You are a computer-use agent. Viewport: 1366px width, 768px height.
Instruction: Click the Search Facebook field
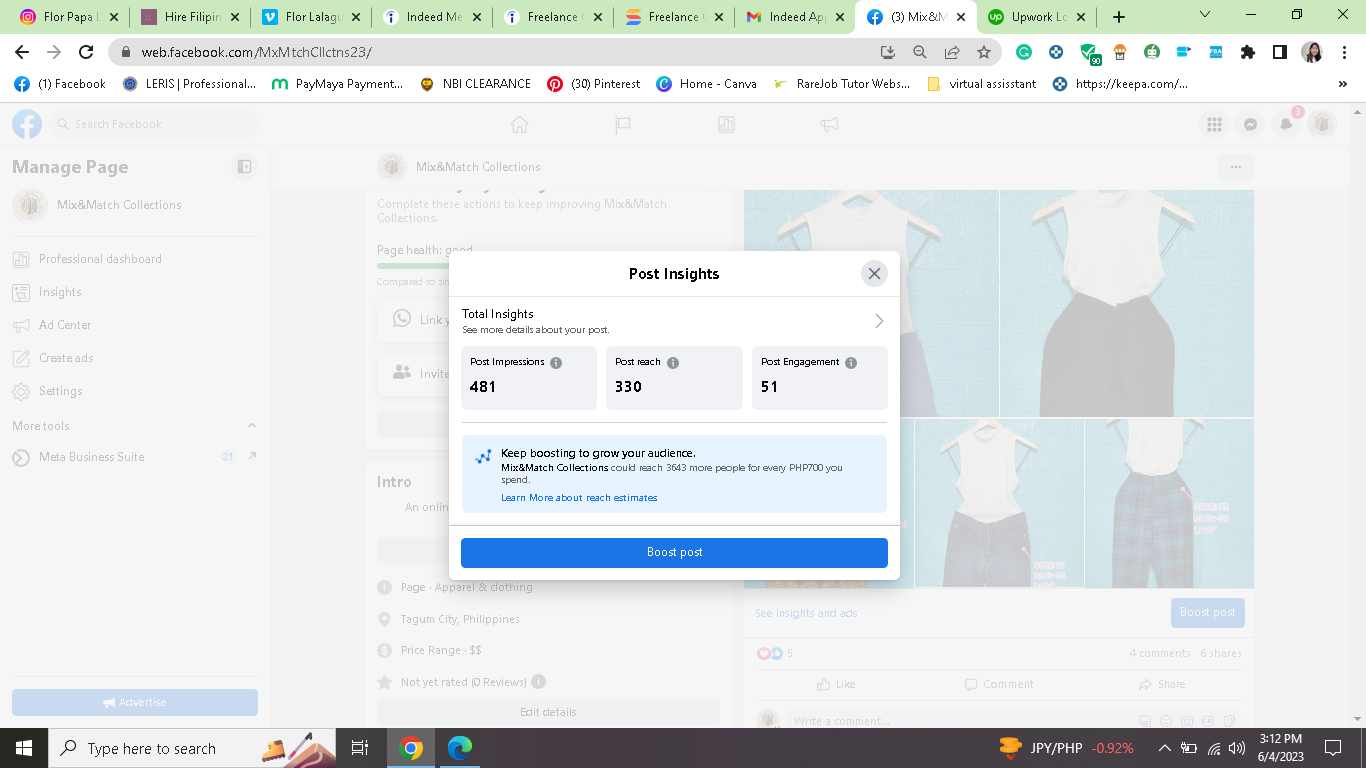tap(152, 124)
